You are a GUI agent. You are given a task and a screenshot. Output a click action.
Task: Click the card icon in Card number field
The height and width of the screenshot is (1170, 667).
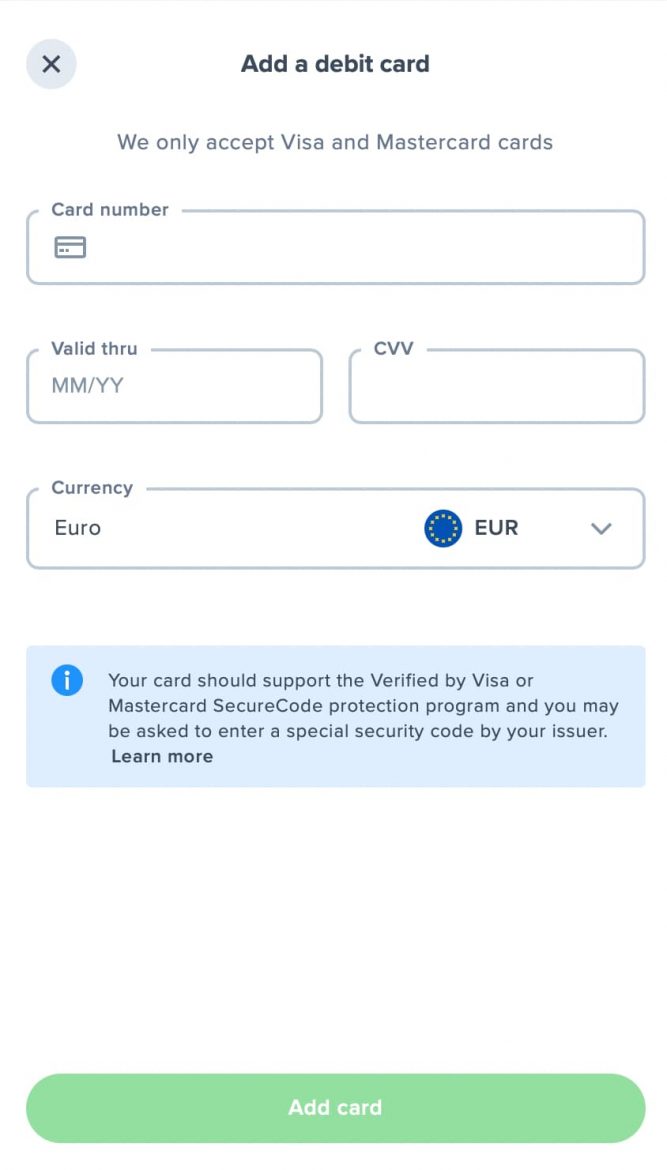pos(70,247)
